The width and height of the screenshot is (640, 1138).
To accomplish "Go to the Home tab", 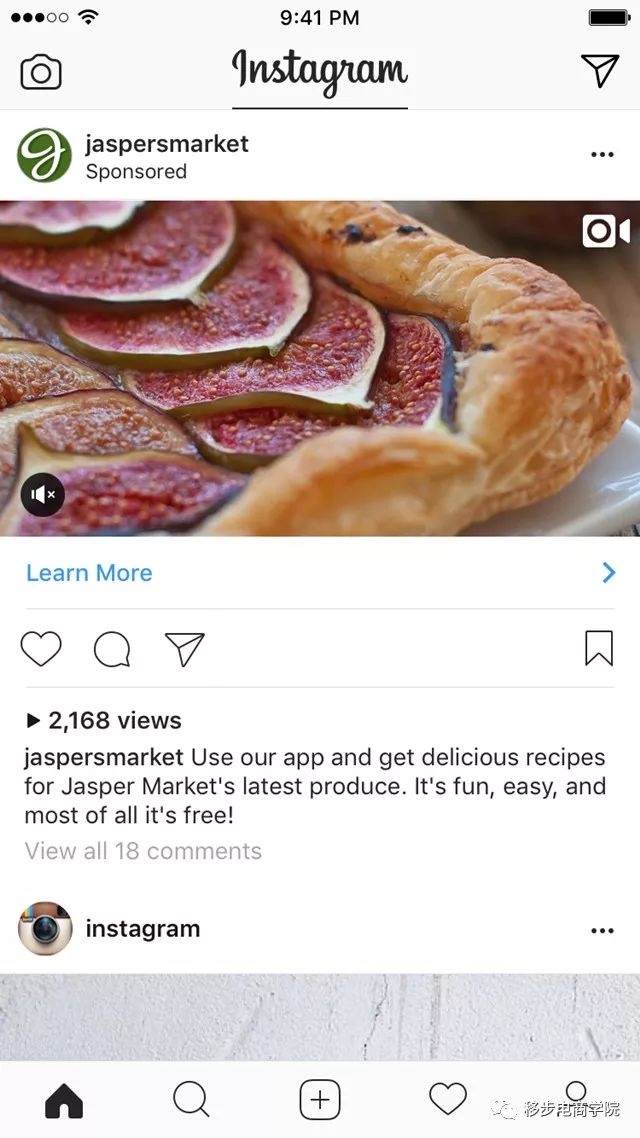I will [x=64, y=1100].
